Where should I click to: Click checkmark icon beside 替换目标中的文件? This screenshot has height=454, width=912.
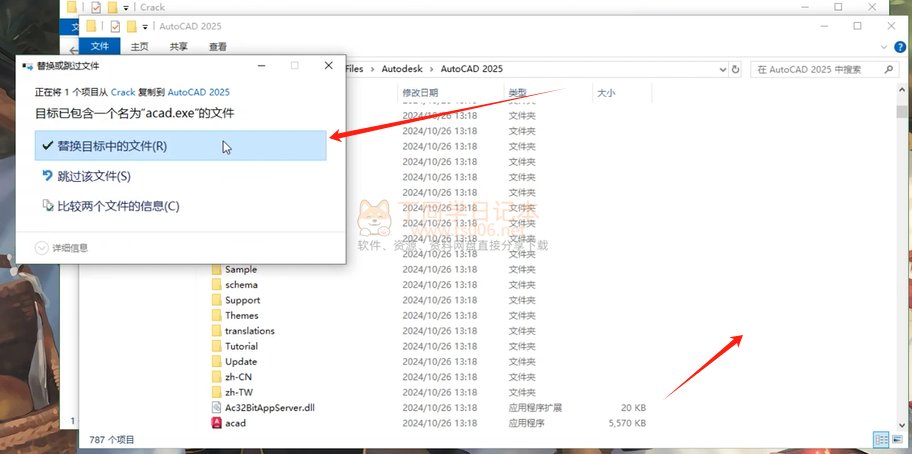[x=48, y=145]
